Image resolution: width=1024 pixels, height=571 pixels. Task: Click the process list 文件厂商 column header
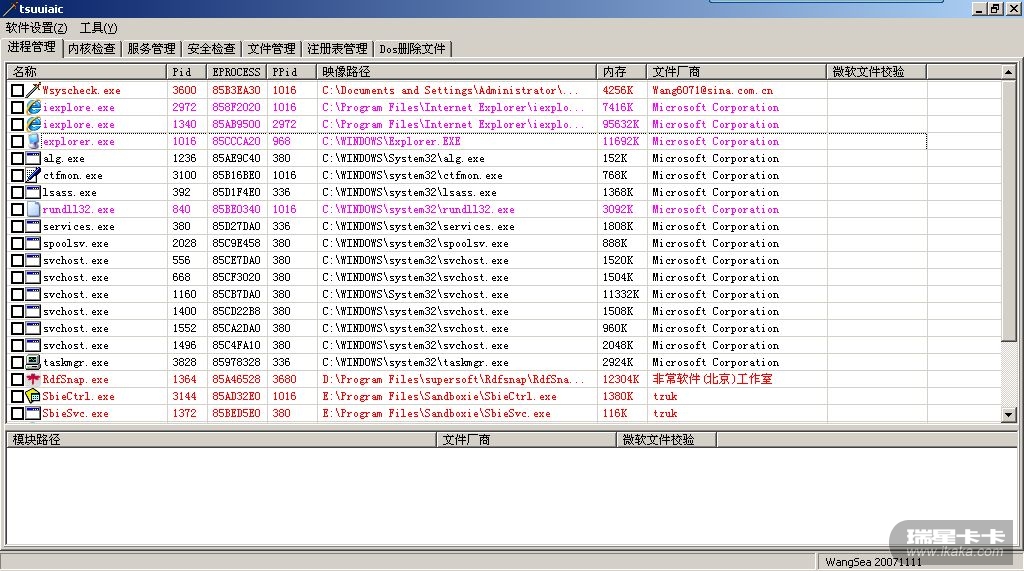tap(737, 72)
